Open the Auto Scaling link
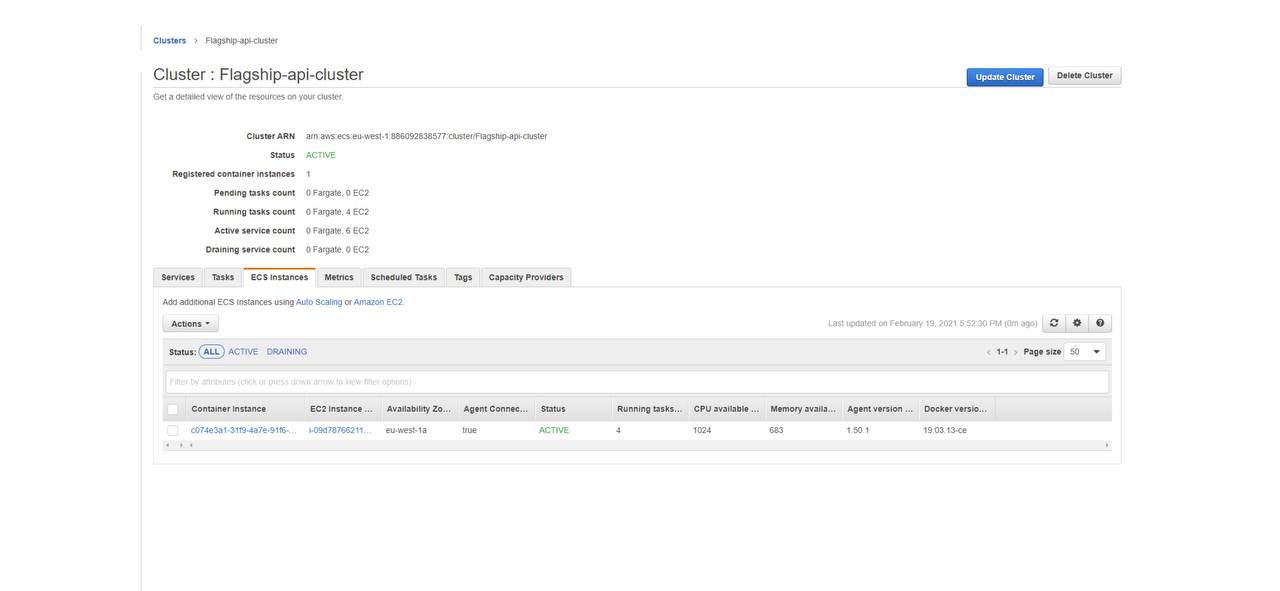1280x591 pixels. [319, 302]
